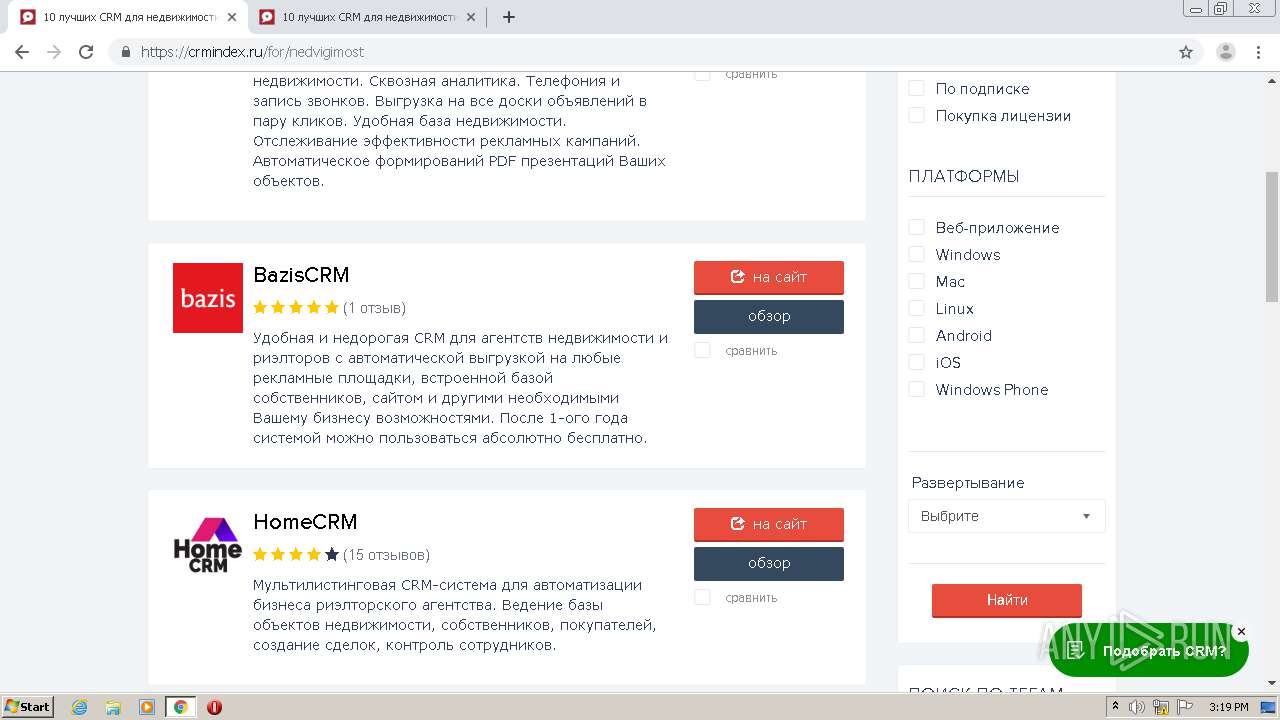The height and width of the screenshot is (720, 1280).
Task: Click the Home CRM logo thumbnail
Action: pos(208,545)
